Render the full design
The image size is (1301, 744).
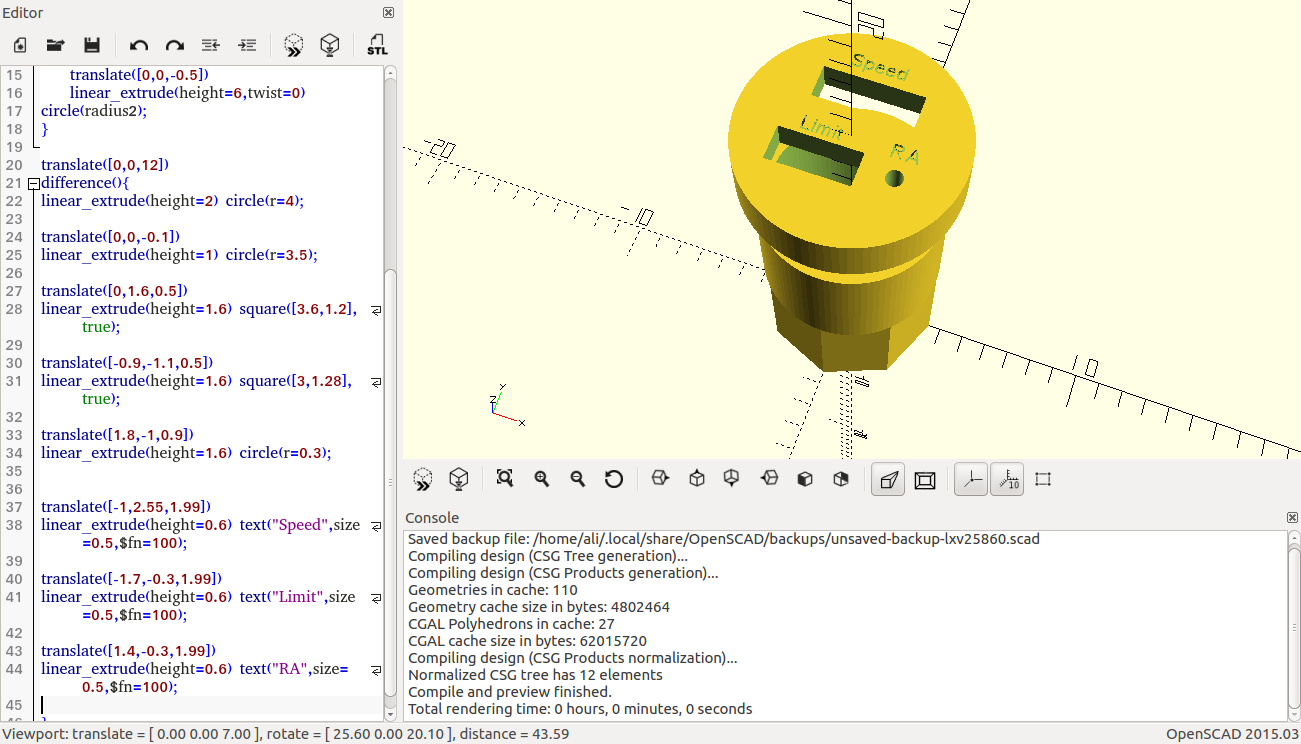329,45
